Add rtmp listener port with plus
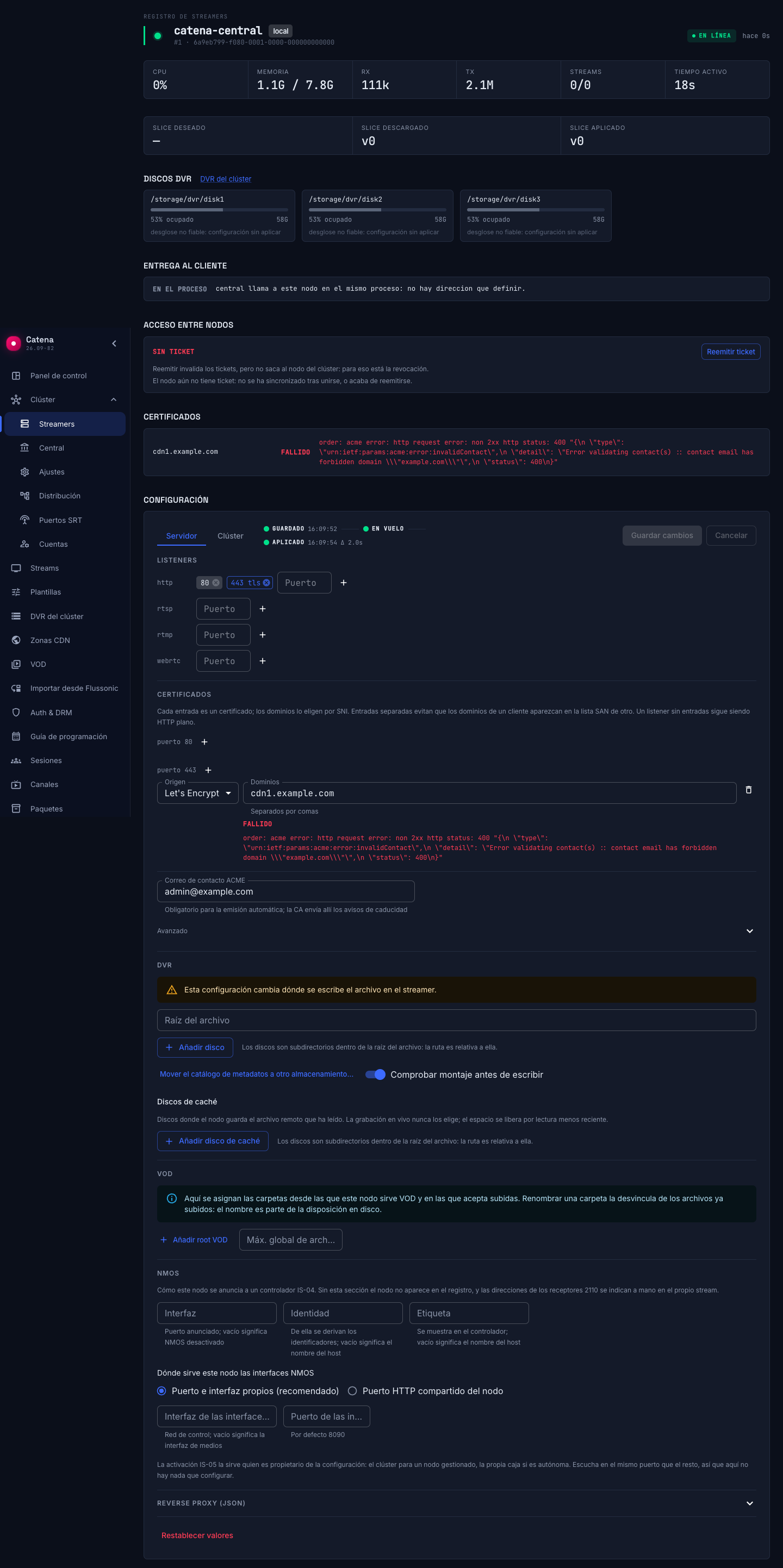This screenshot has width=783, height=1568. [x=263, y=635]
